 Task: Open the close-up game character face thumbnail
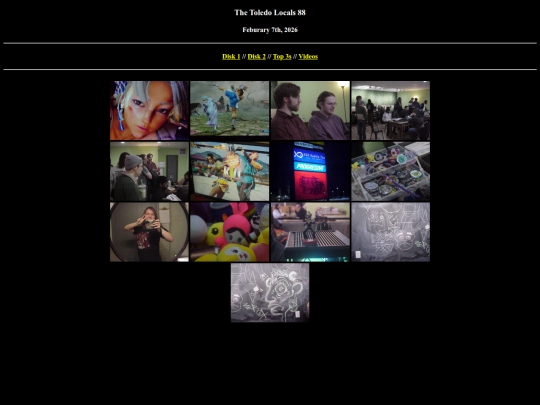point(149,111)
